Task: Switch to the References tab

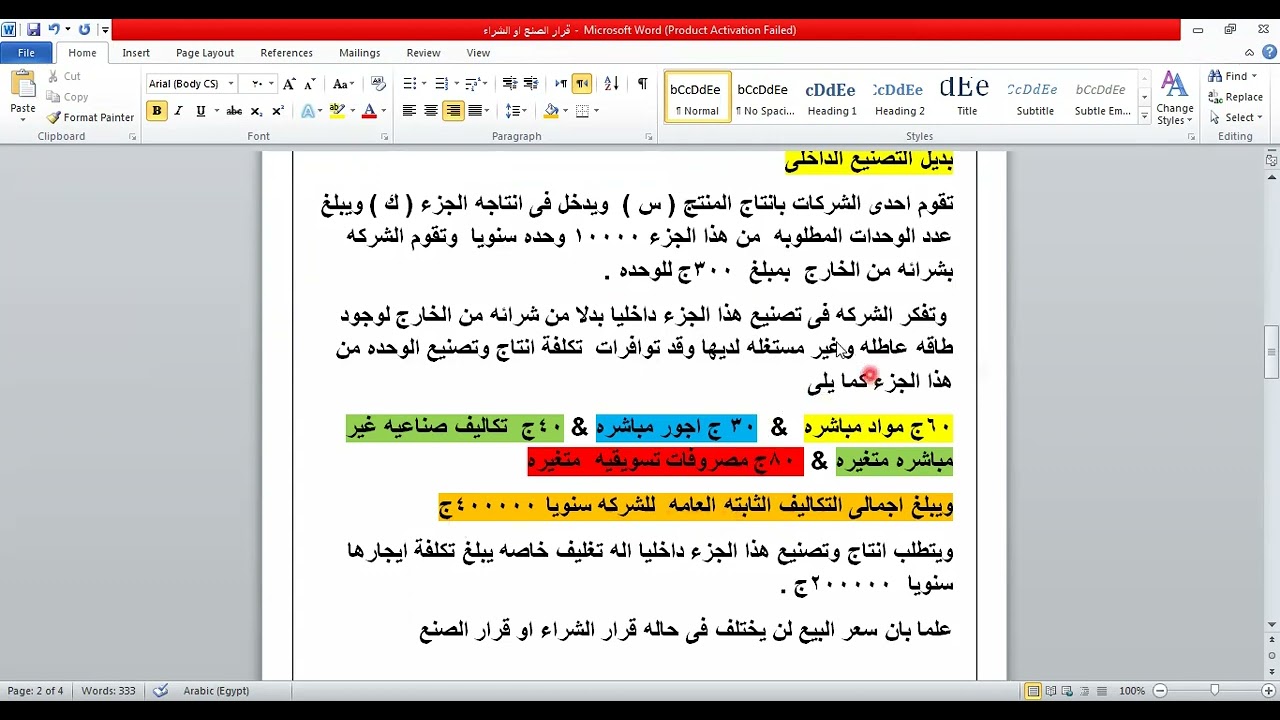Action: click(286, 53)
